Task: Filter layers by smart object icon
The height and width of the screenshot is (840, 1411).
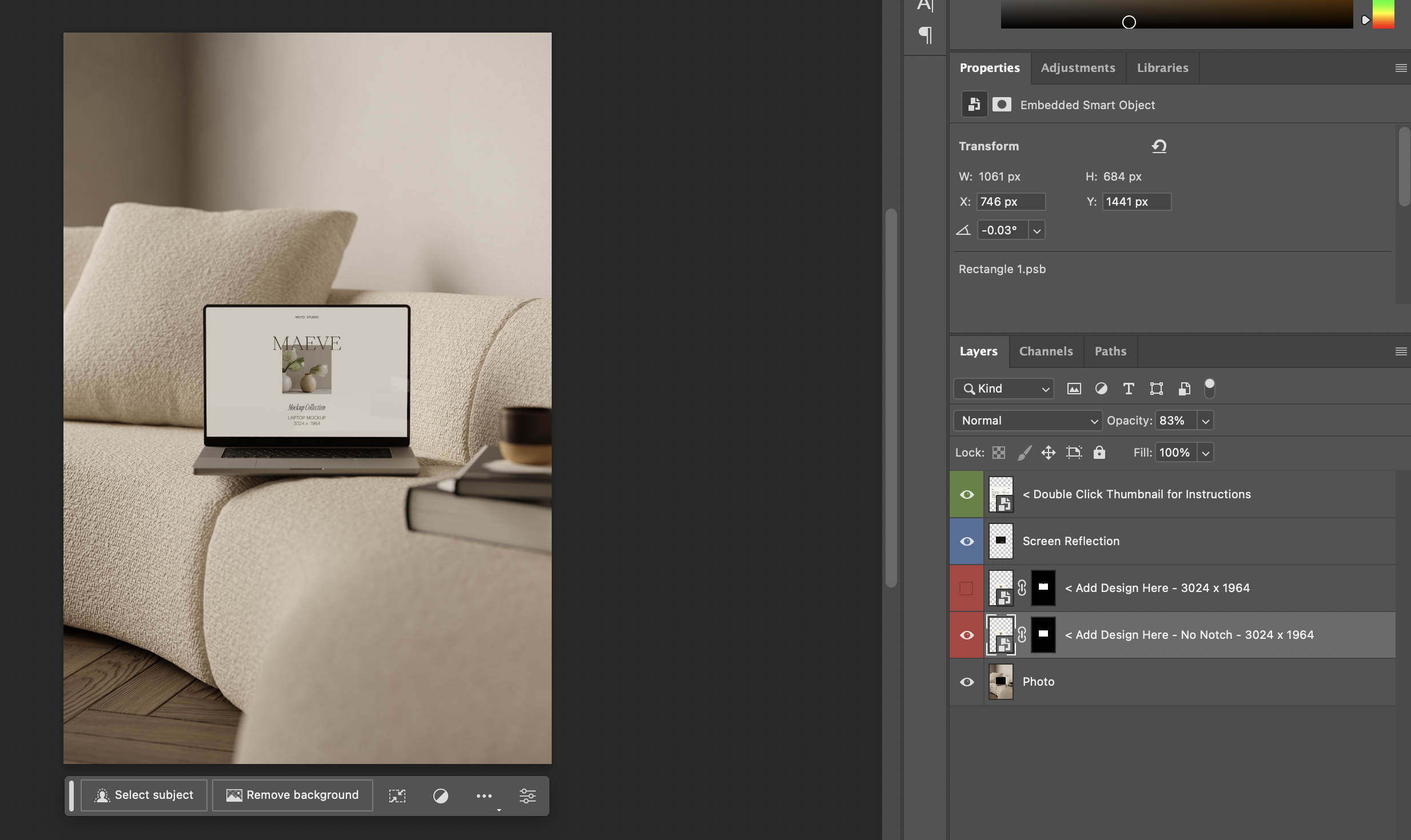Action: click(1184, 389)
